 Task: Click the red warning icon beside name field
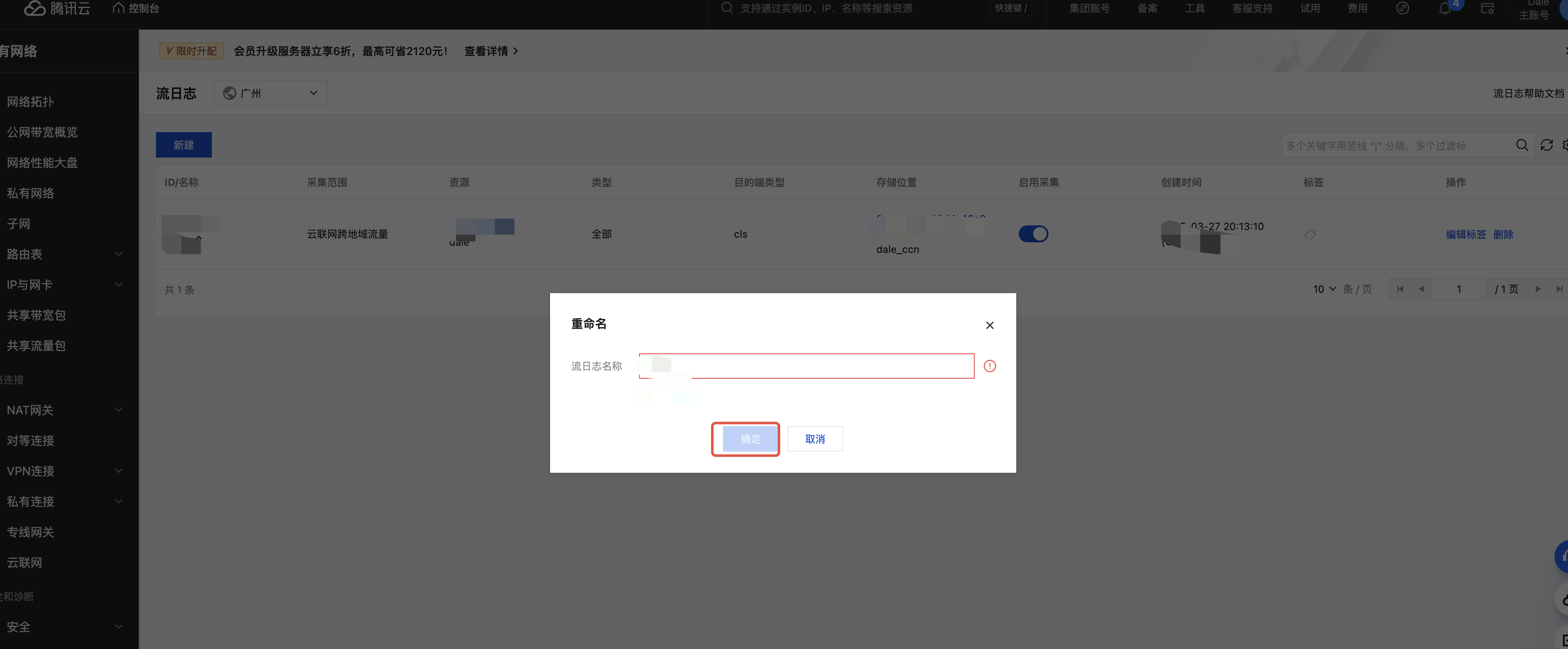pos(990,366)
